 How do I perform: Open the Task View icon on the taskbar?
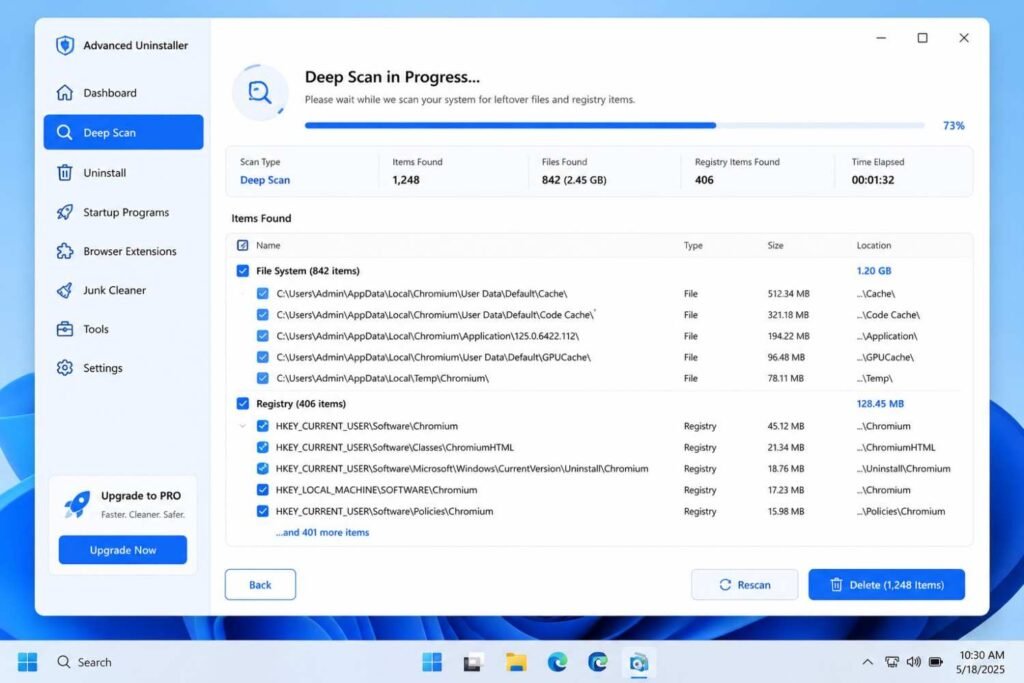point(473,662)
